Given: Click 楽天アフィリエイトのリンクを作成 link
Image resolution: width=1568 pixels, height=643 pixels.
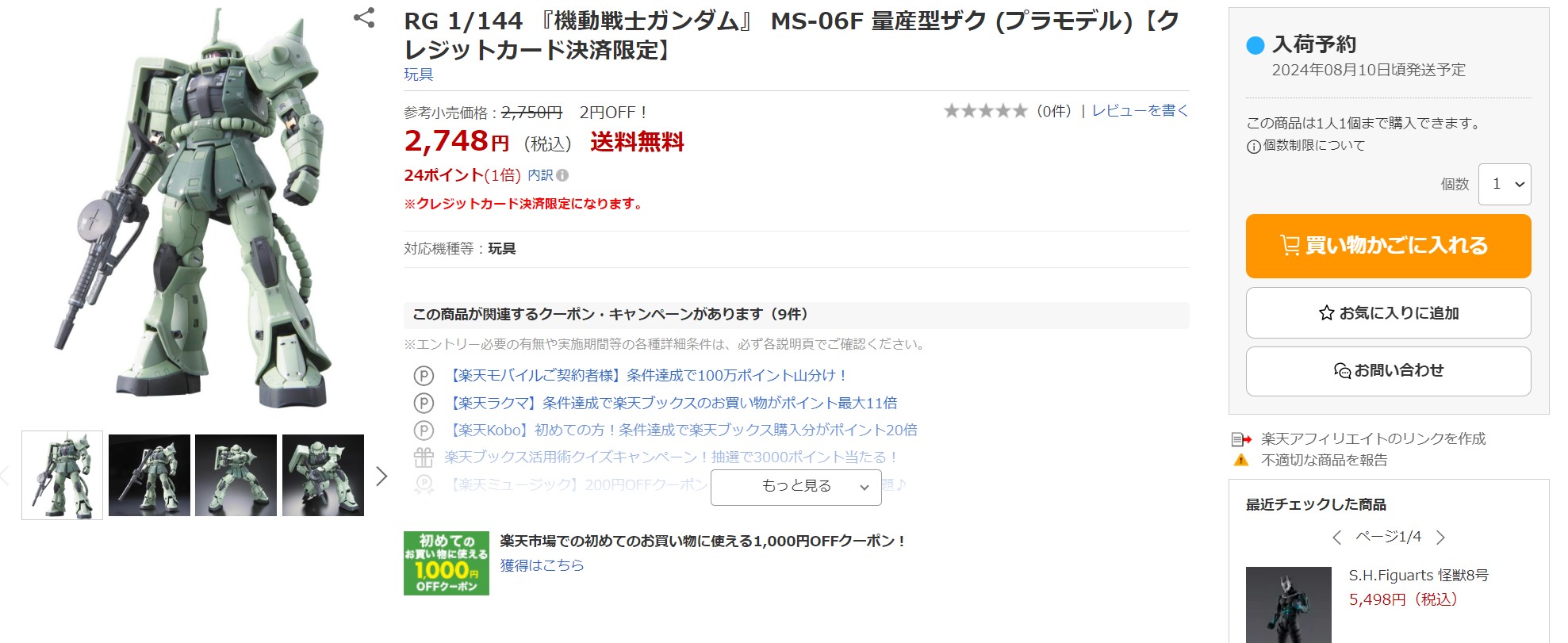Looking at the screenshot, I should (x=1373, y=439).
